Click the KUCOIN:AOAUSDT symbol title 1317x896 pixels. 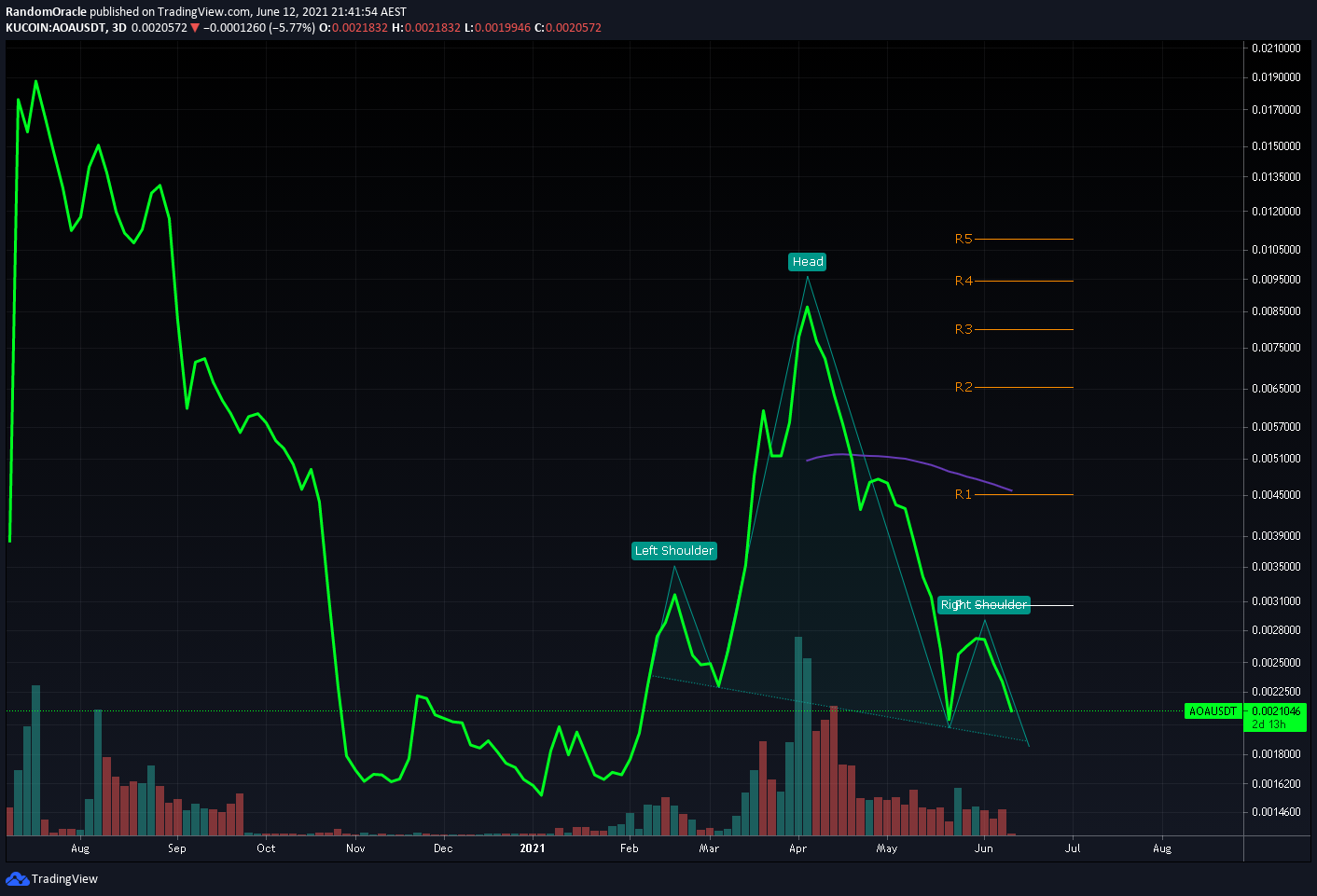click(55, 28)
